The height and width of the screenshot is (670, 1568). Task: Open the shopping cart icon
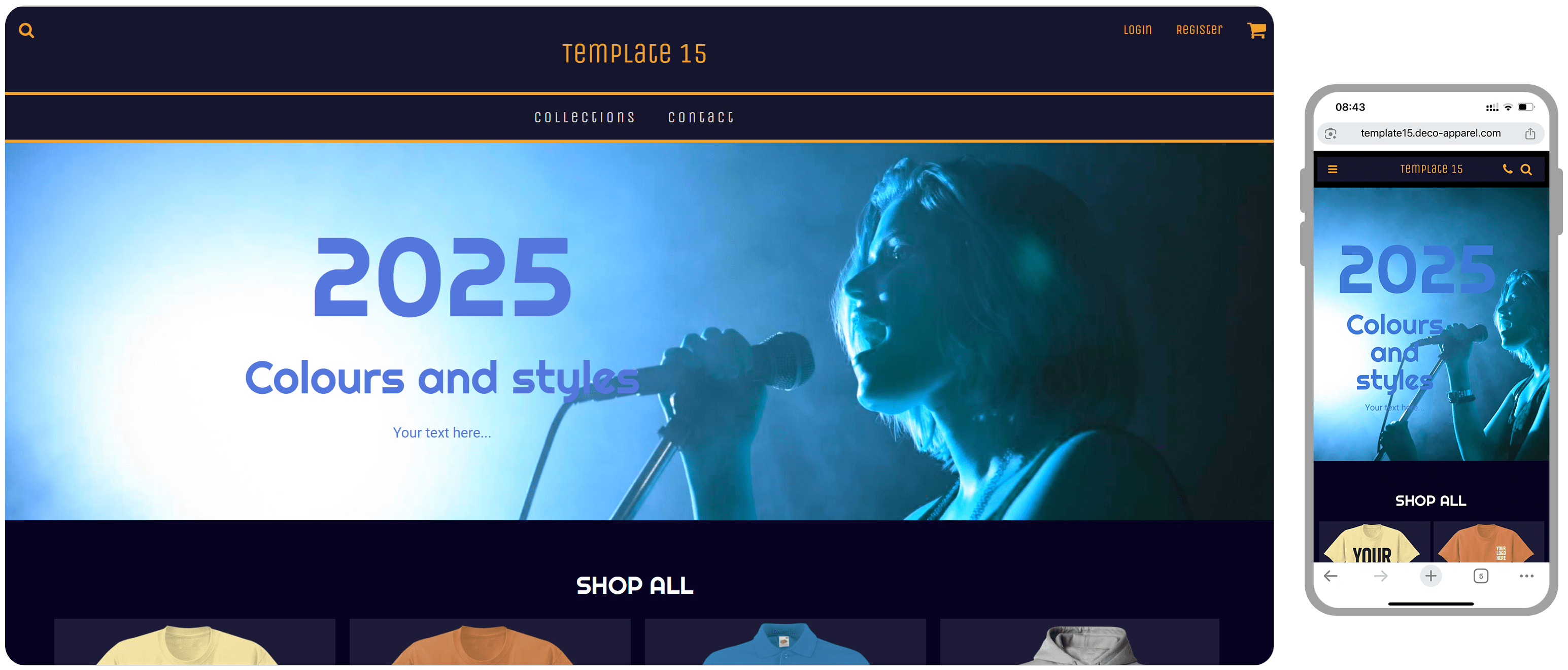click(x=1256, y=30)
